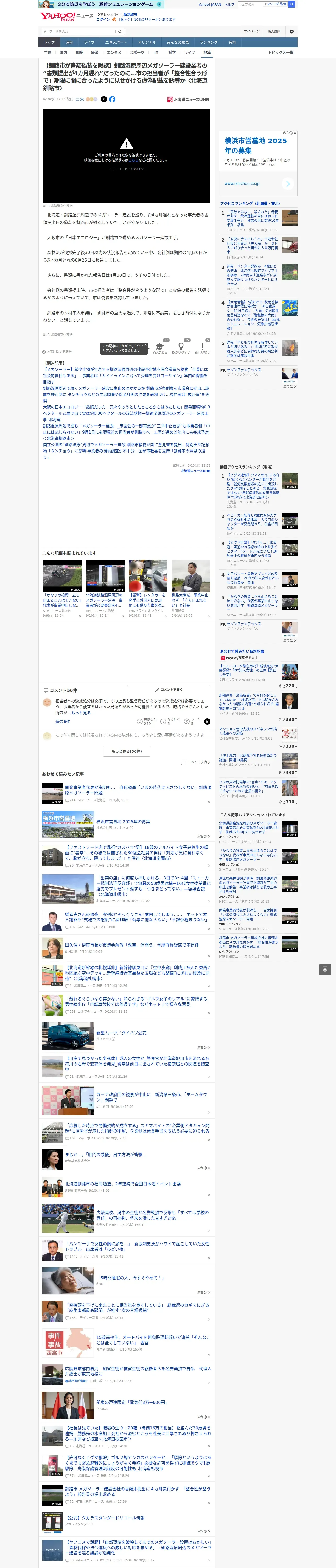The image size is (336, 1568).
Task: Share article on X (Twitter)
Action: tap(104, 99)
